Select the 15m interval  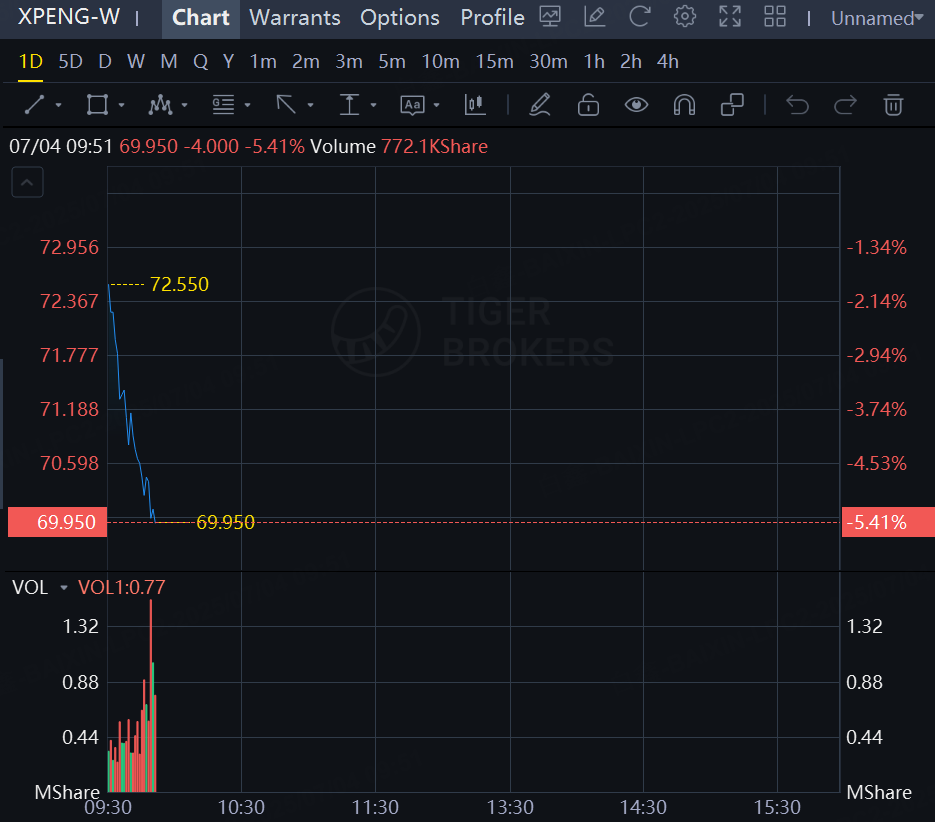[494, 61]
